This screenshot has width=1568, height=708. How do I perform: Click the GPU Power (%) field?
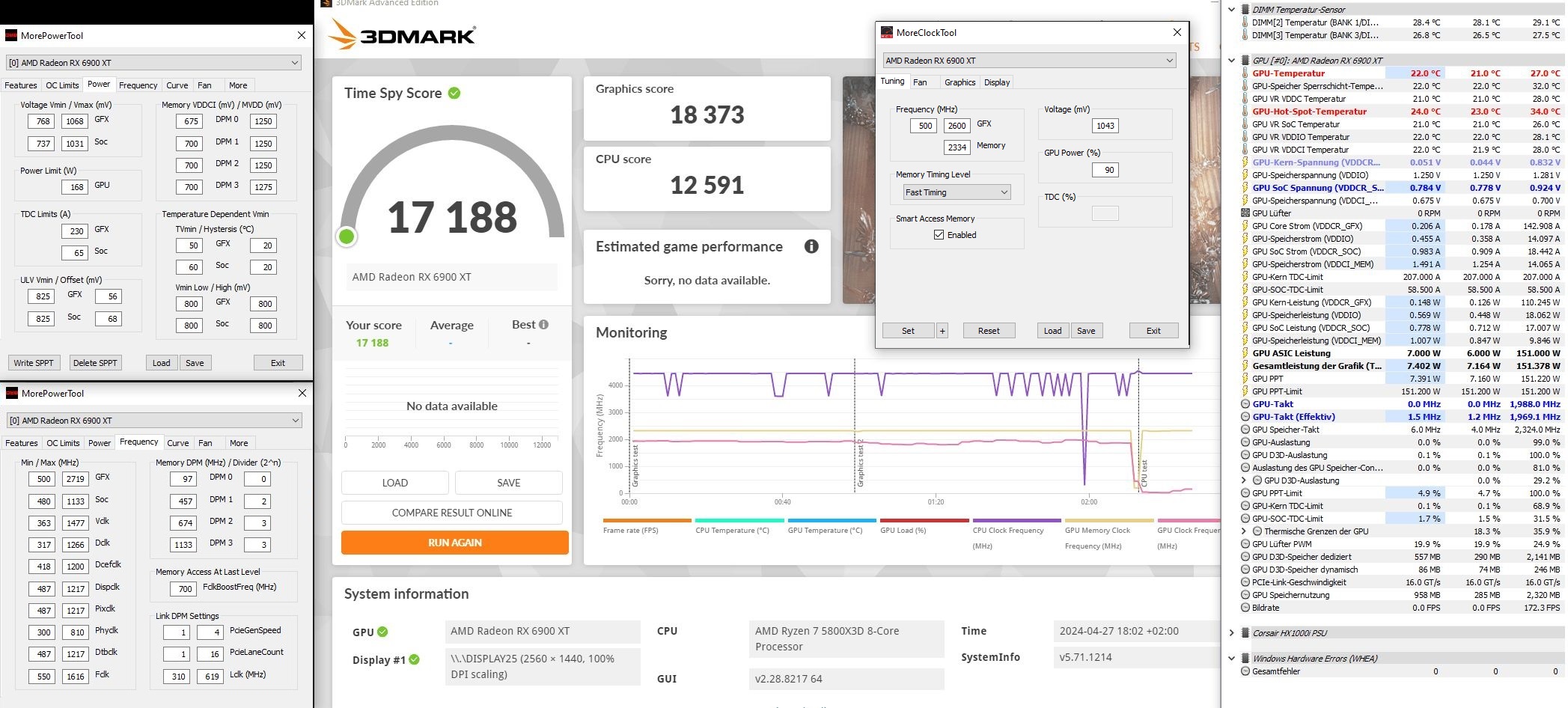point(1105,170)
